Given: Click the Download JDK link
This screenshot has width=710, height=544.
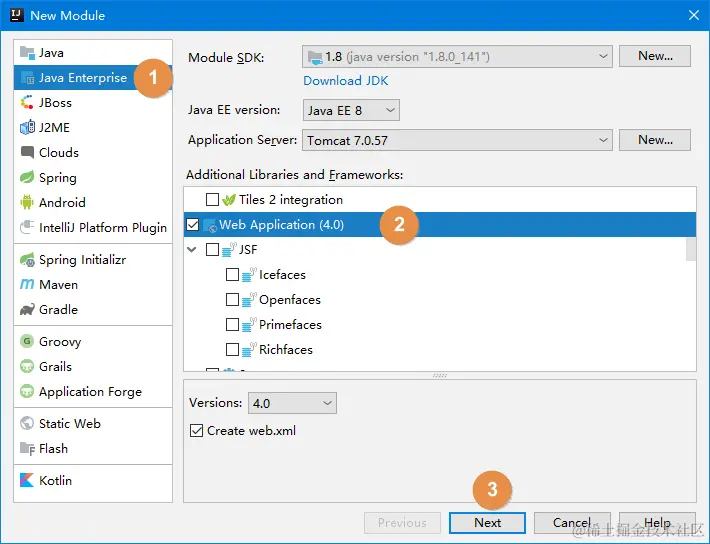Looking at the screenshot, I should tap(345, 81).
